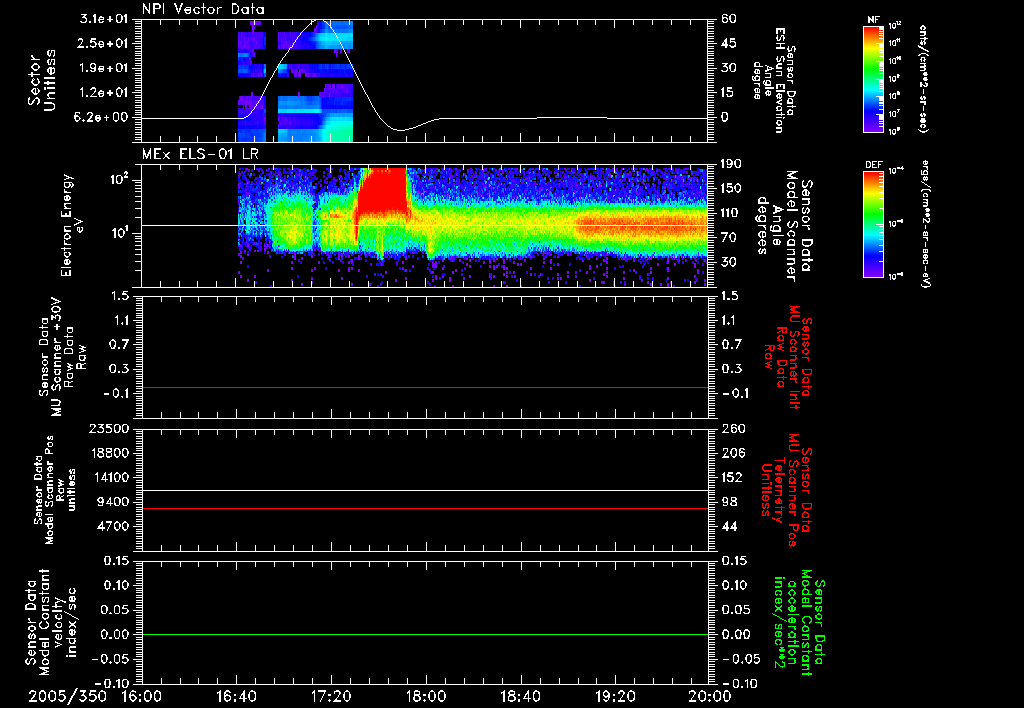Click the 152 telemetry tick label
Screen dimensions: 1024x708
click(x=732, y=477)
